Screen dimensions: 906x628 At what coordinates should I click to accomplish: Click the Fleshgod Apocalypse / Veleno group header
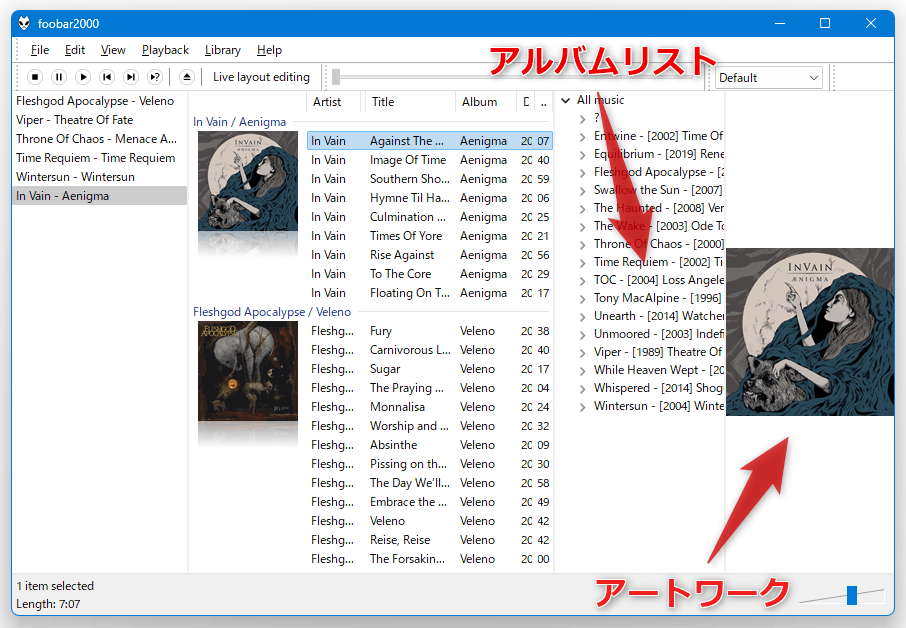pos(272,312)
